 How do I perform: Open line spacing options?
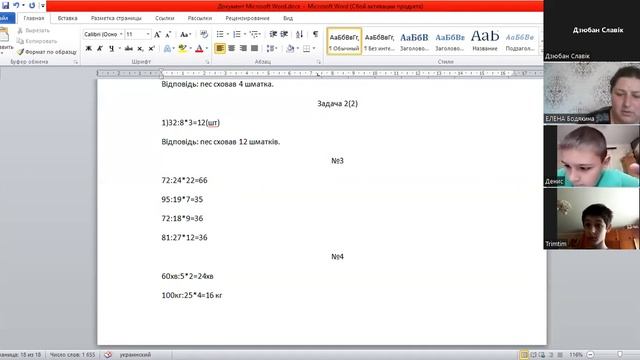click(271, 49)
